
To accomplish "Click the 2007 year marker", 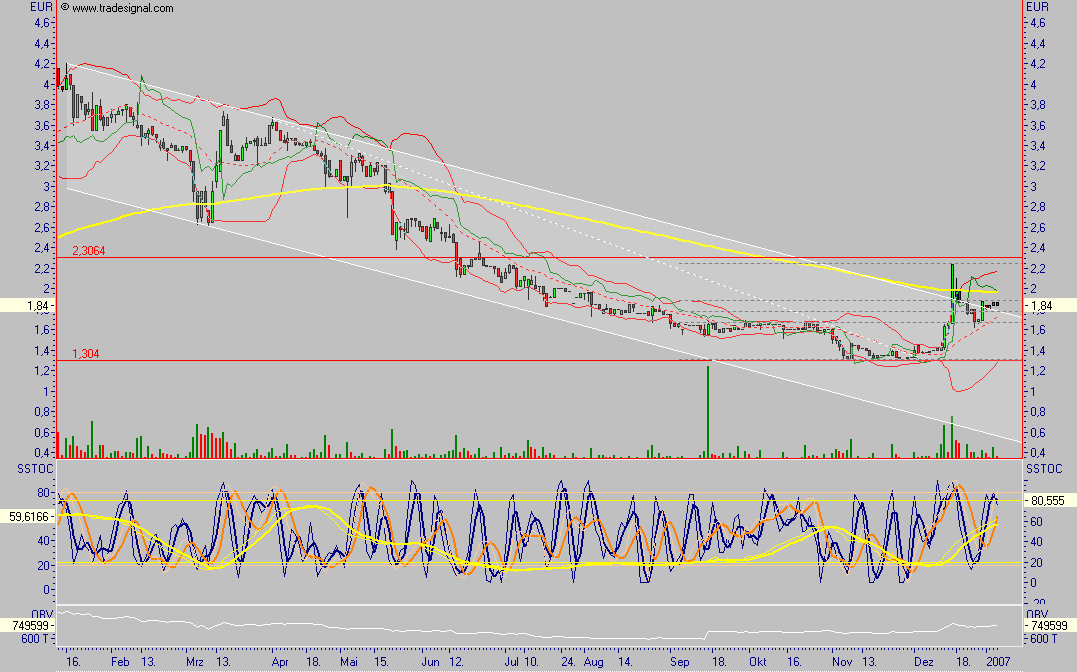I will pos(1002,662).
